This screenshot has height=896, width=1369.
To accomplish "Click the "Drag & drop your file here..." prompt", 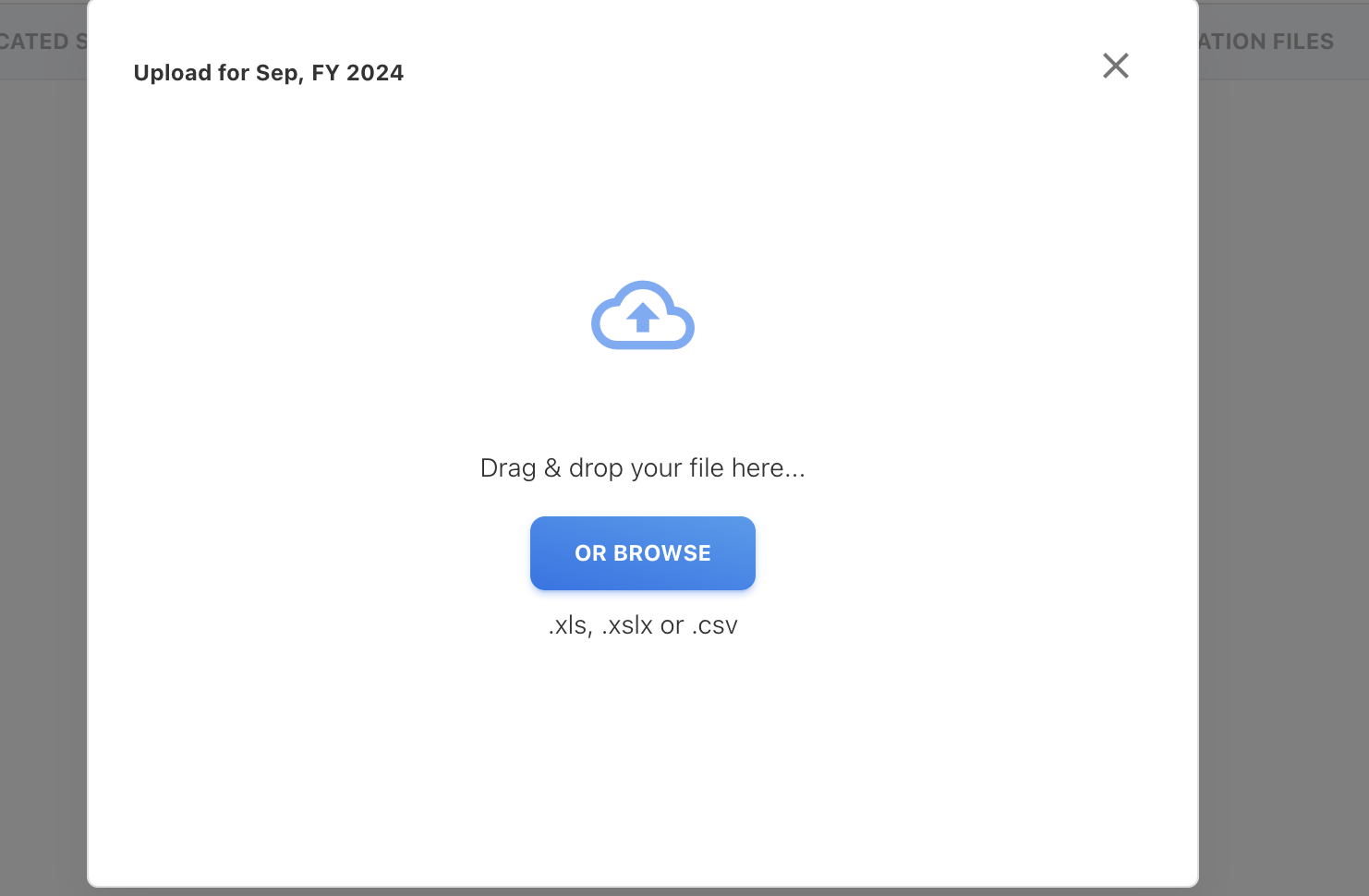I will (x=642, y=468).
